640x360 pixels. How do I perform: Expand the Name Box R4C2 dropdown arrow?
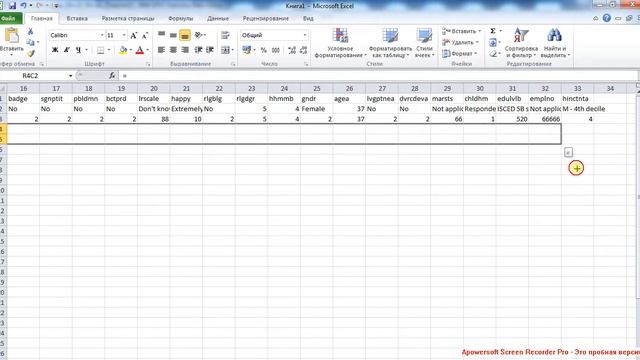coord(71,76)
